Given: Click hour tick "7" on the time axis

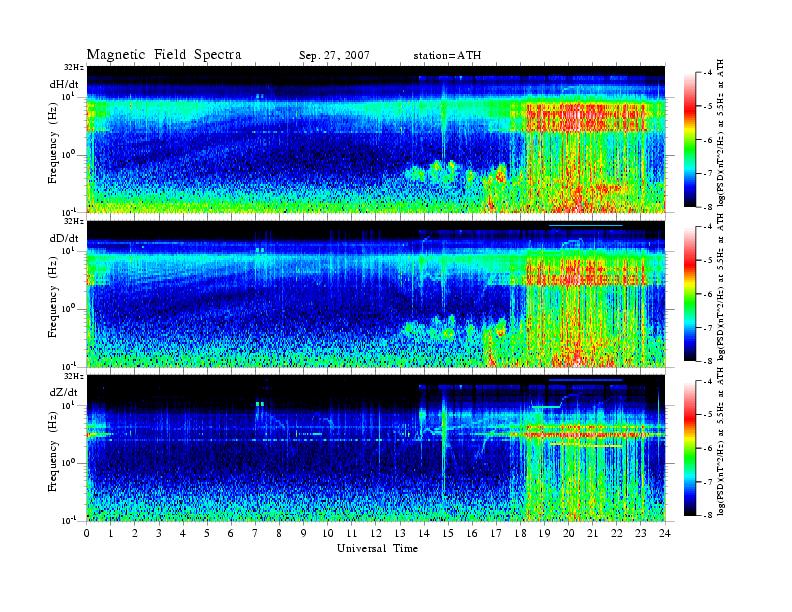Looking at the screenshot, I should [256, 533].
